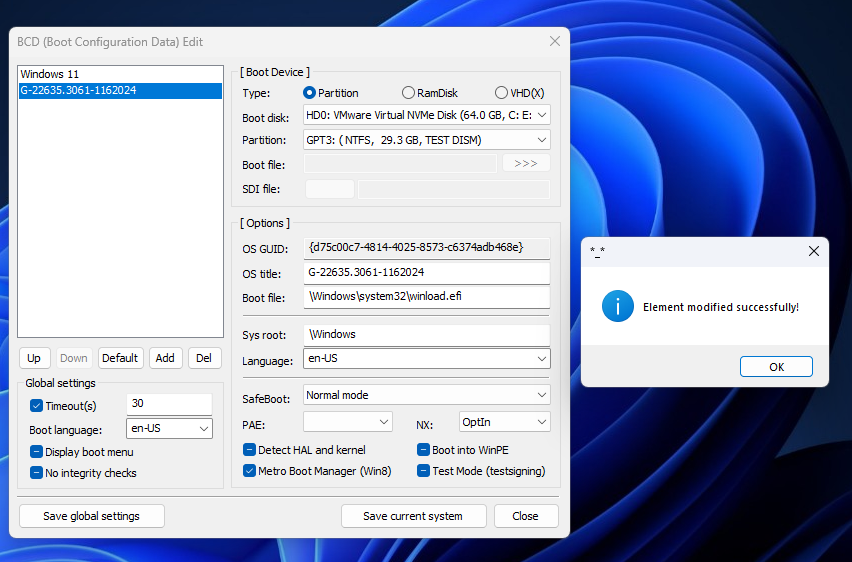The height and width of the screenshot is (562, 852).
Task: Edit the OS title field
Action: point(427,273)
